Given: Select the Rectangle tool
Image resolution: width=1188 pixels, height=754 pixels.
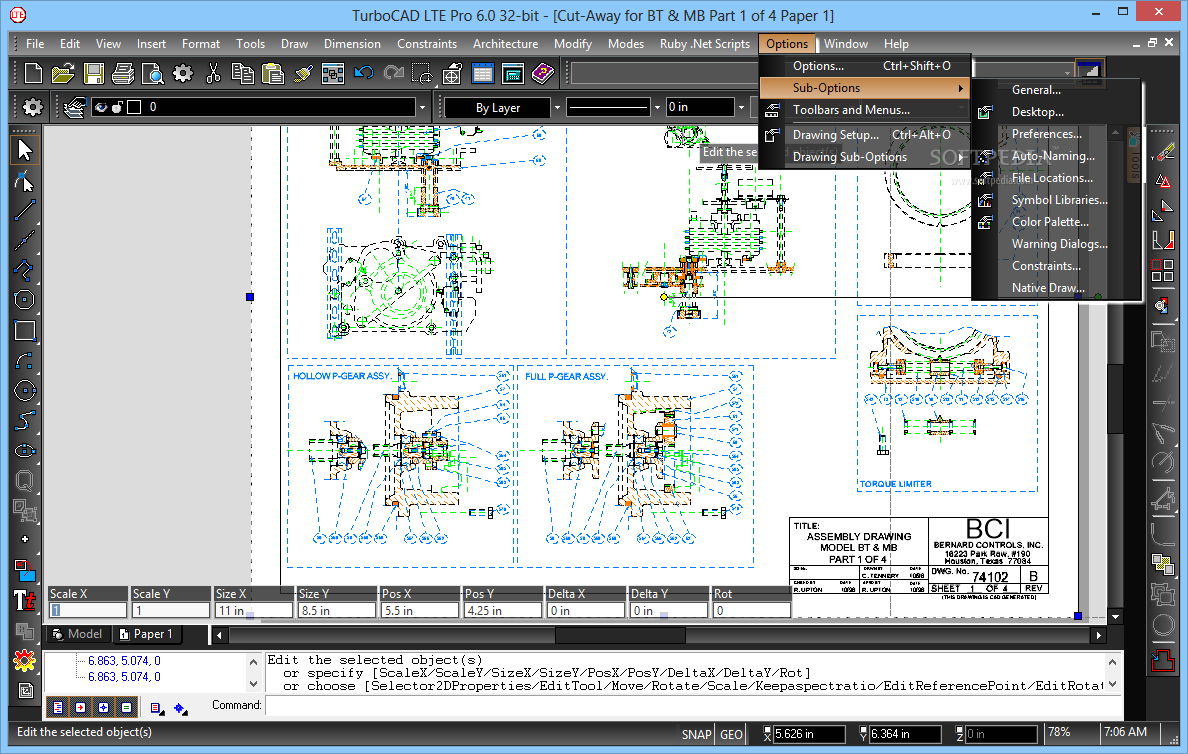Looking at the screenshot, I should tap(24, 330).
